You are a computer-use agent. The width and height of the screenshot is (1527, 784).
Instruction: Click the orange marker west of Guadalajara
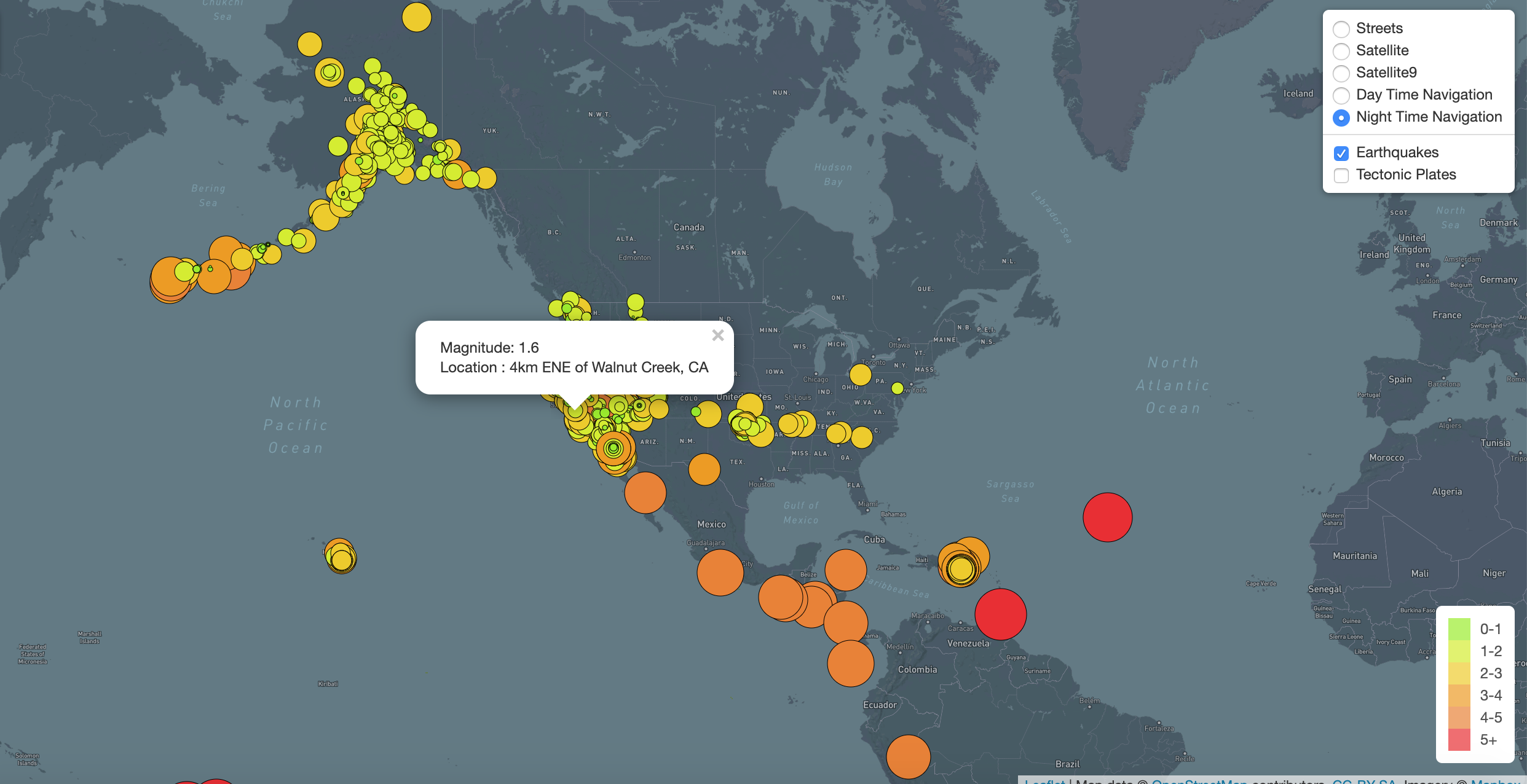pos(720,573)
